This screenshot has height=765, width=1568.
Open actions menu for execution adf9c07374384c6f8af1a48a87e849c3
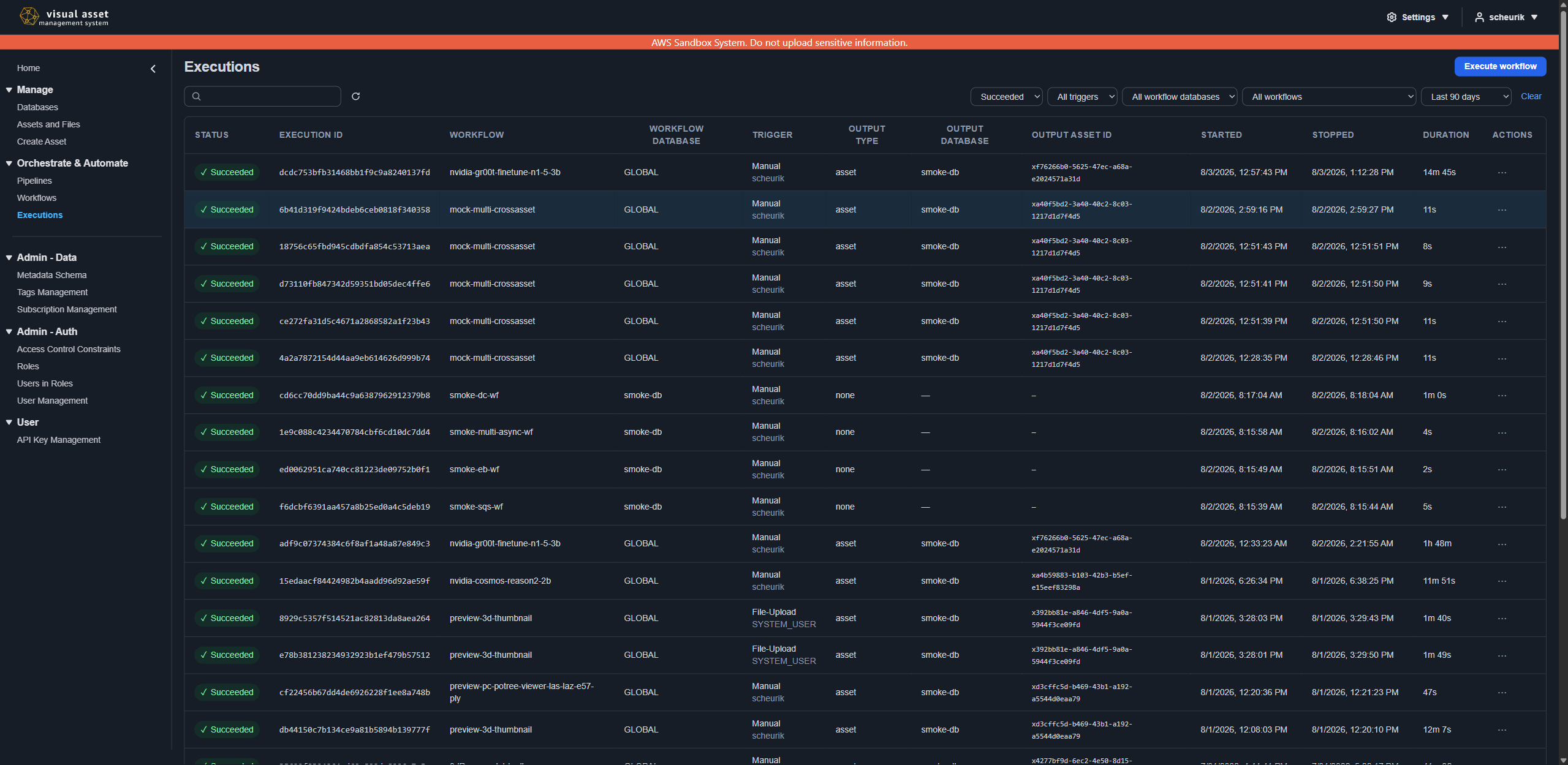[1502, 544]
